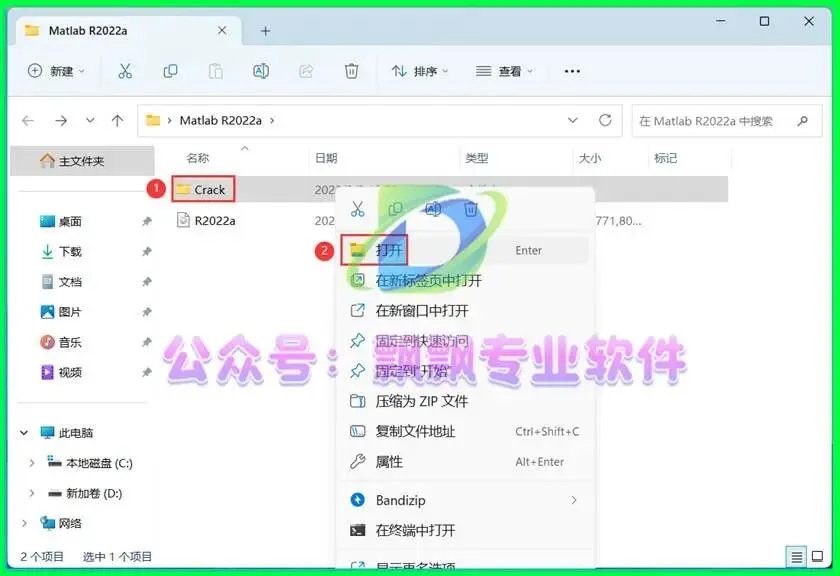This screenshot has width=840, height=576.
Task: Select the Crack folder
Action: coord(204,189)
